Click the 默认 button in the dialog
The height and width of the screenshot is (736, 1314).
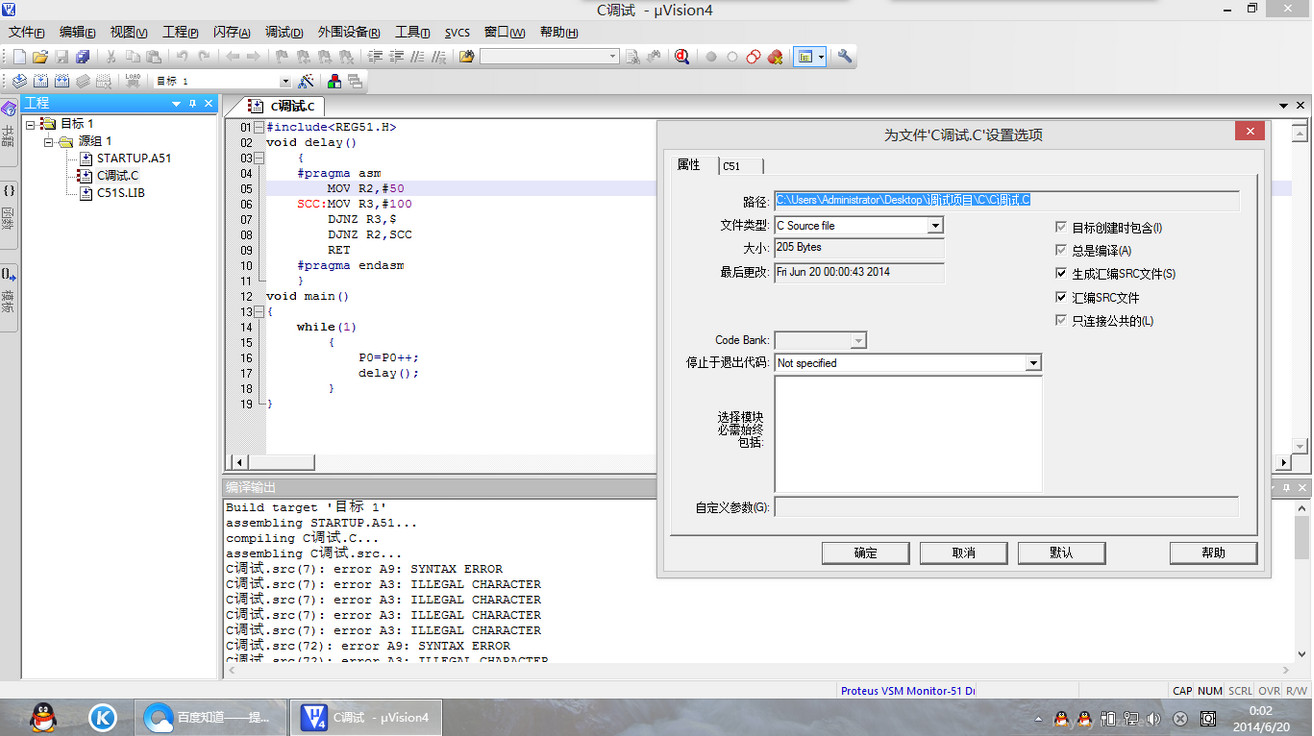tap(1061, 552)
